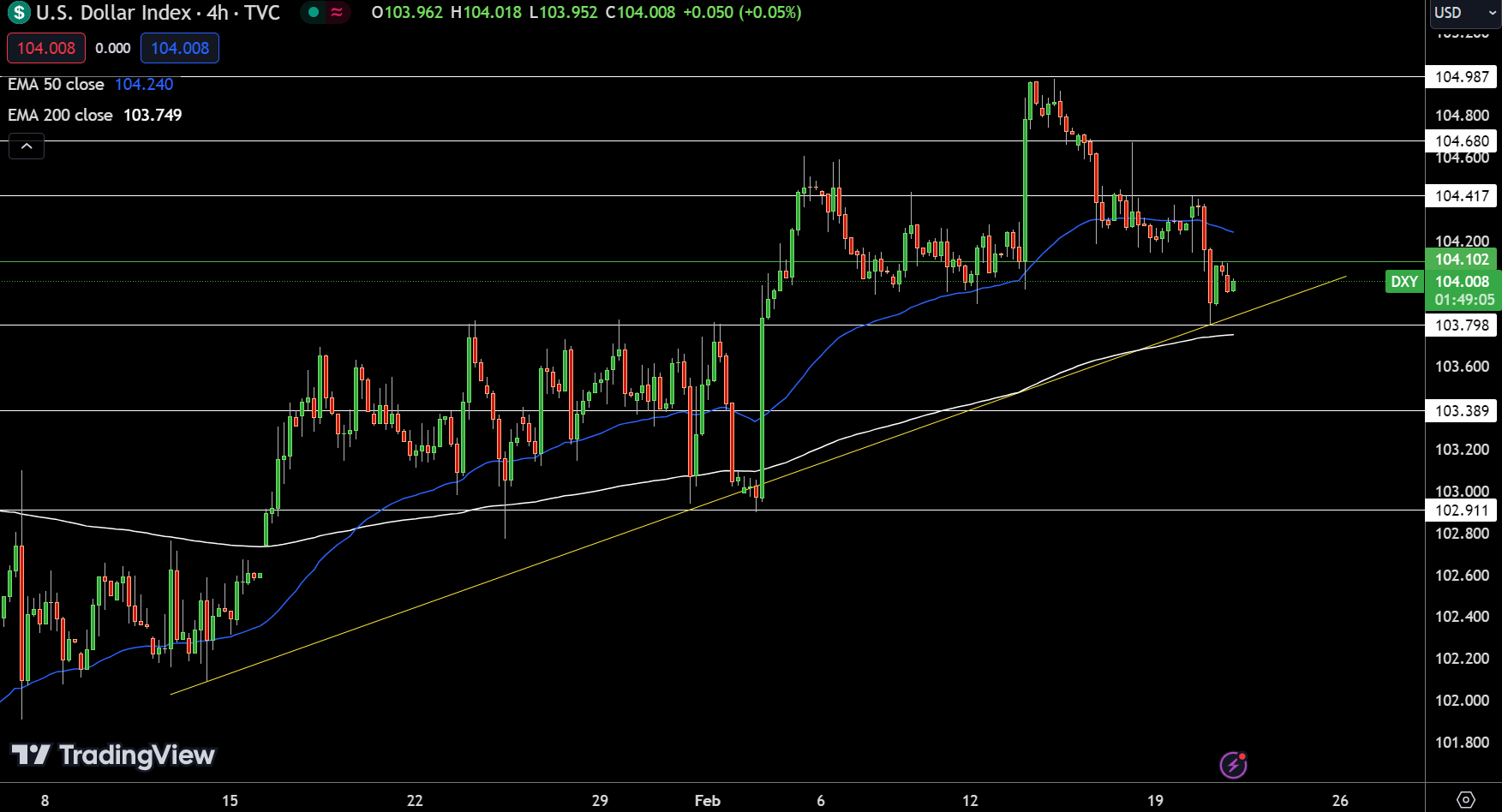This screenshot has height=812, width=1502.
Task: Click the U.S. Dollar Index symbol title
Action: tap(158, 13)
